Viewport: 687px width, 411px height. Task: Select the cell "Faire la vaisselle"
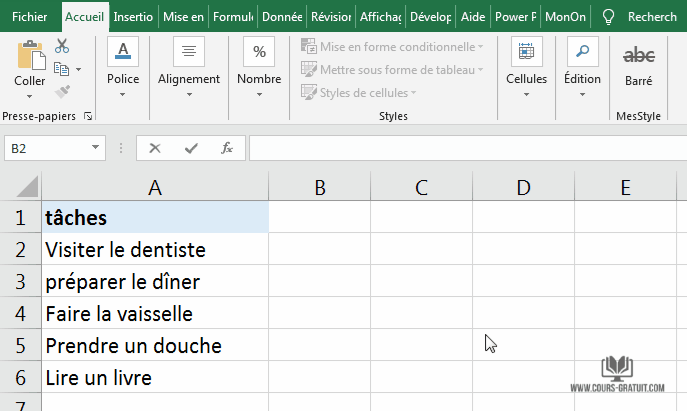coord(155,313)
